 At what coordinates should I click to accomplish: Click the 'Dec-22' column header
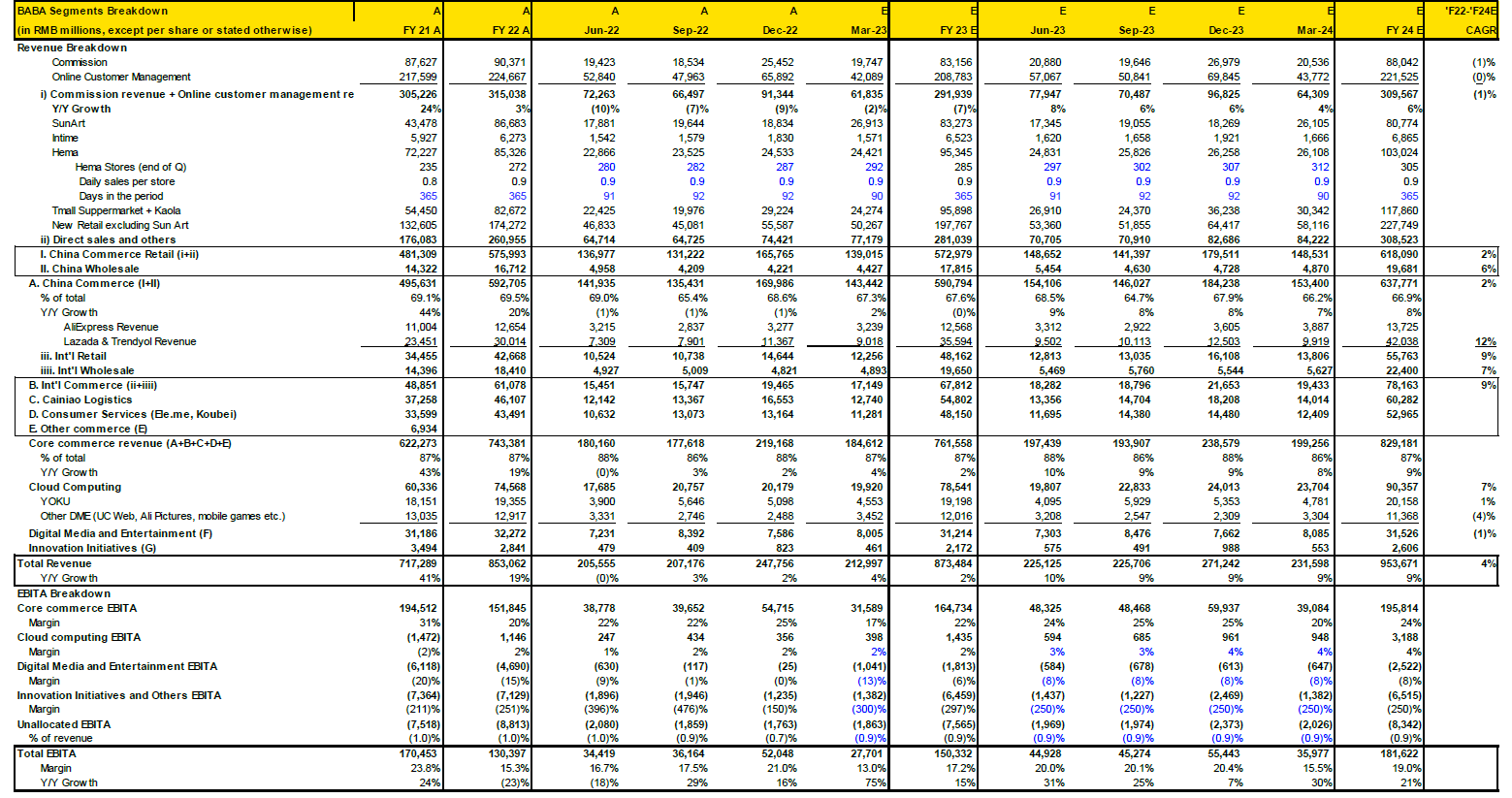click(x=780, y=30)
